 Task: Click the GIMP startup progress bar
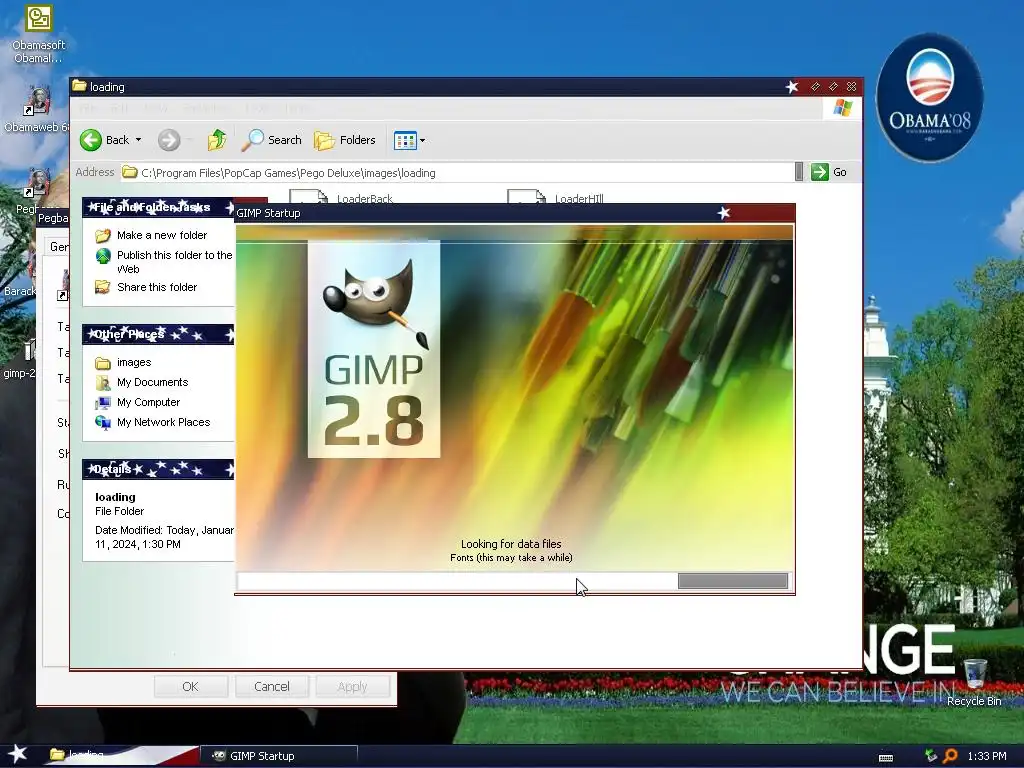513,581
